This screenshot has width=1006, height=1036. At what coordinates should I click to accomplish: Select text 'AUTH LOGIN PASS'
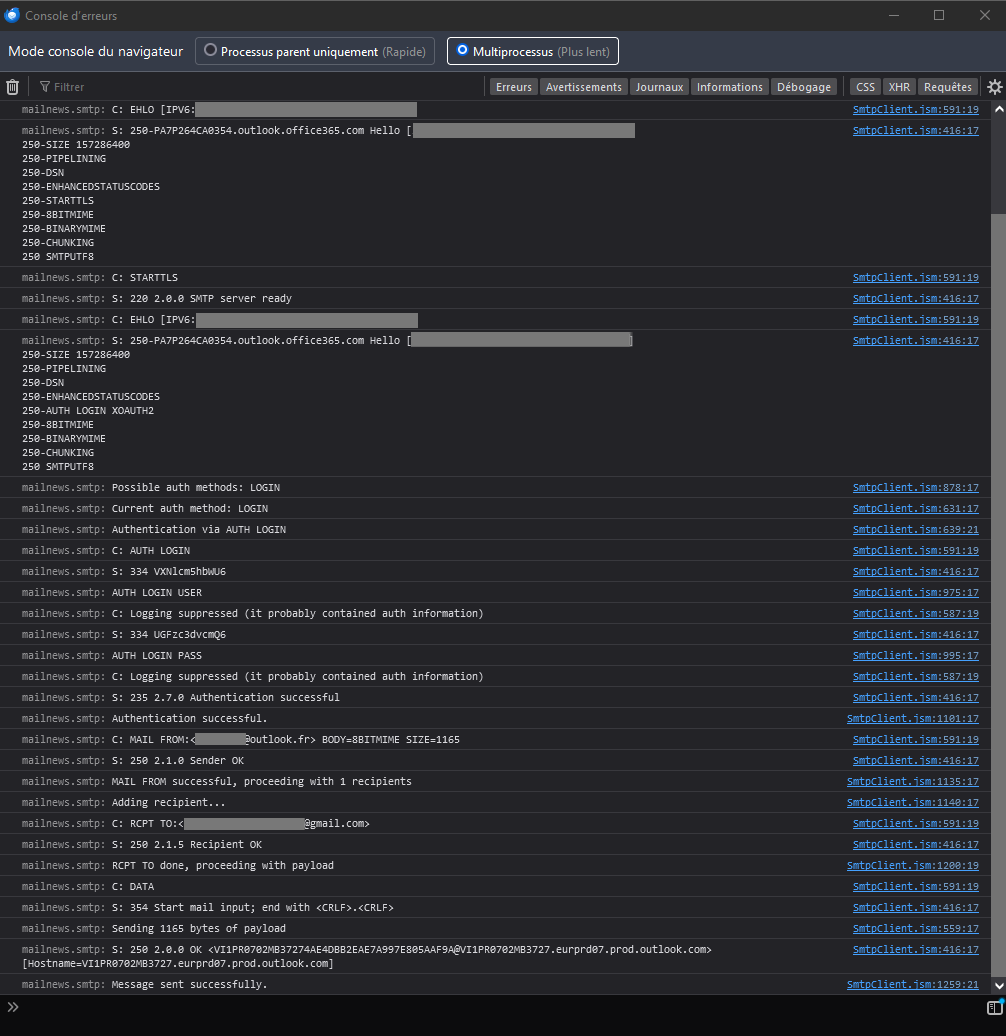coord(157,655)
